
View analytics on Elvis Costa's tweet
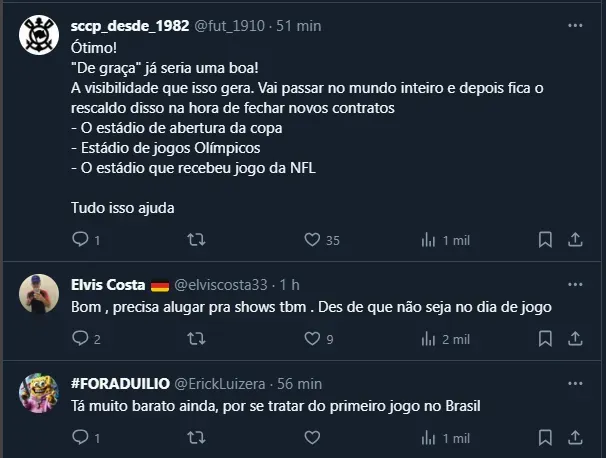click(x=428, y=339)
